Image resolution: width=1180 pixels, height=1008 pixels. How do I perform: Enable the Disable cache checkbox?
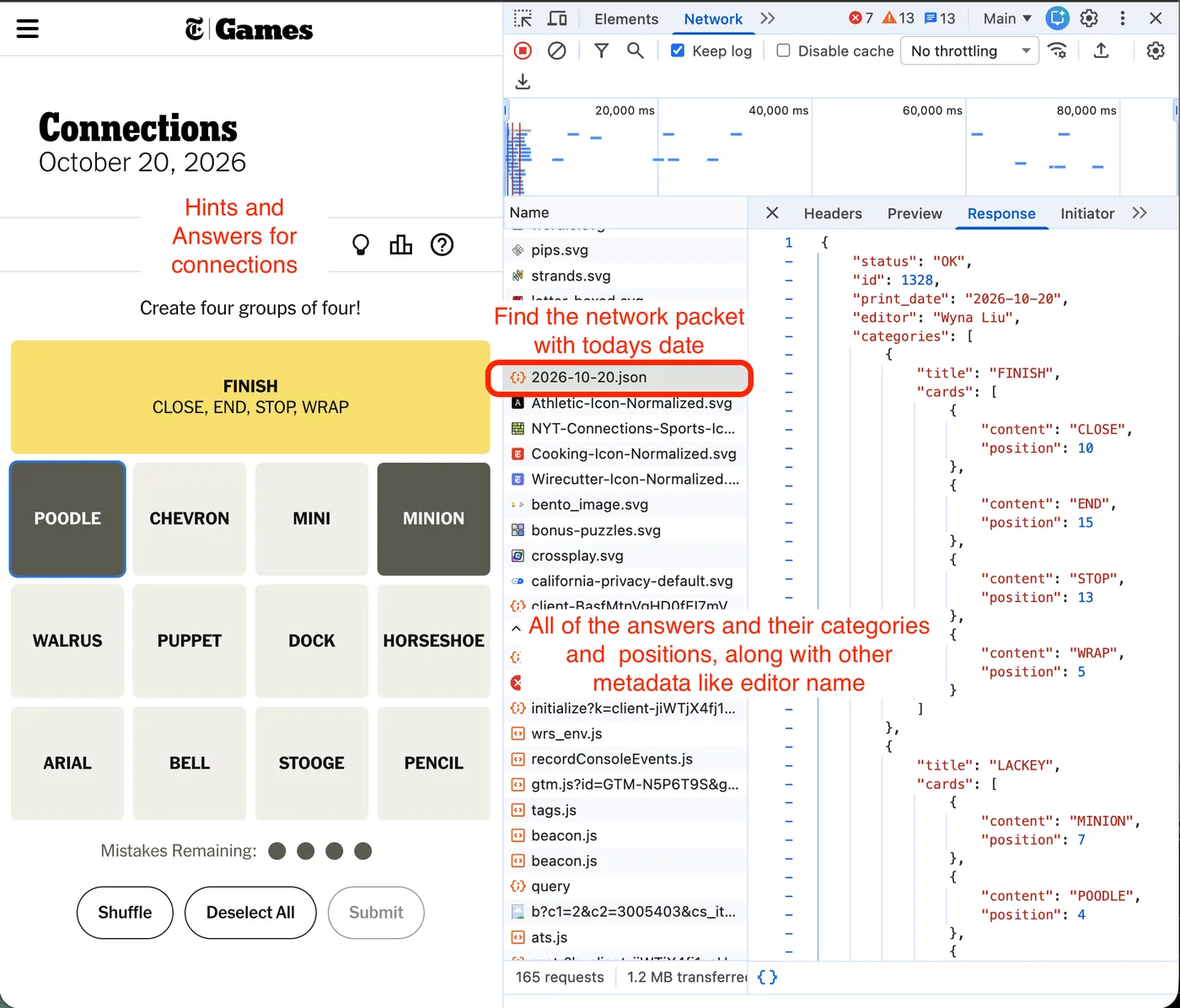pyautogui.click(x=783, y=51)
